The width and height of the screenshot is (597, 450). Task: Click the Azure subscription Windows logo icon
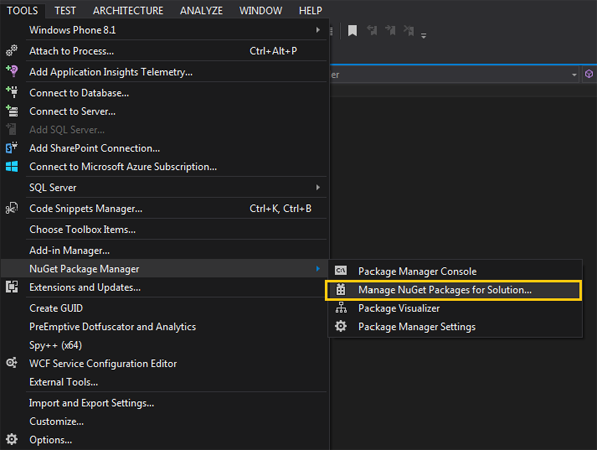click(12, 166)
